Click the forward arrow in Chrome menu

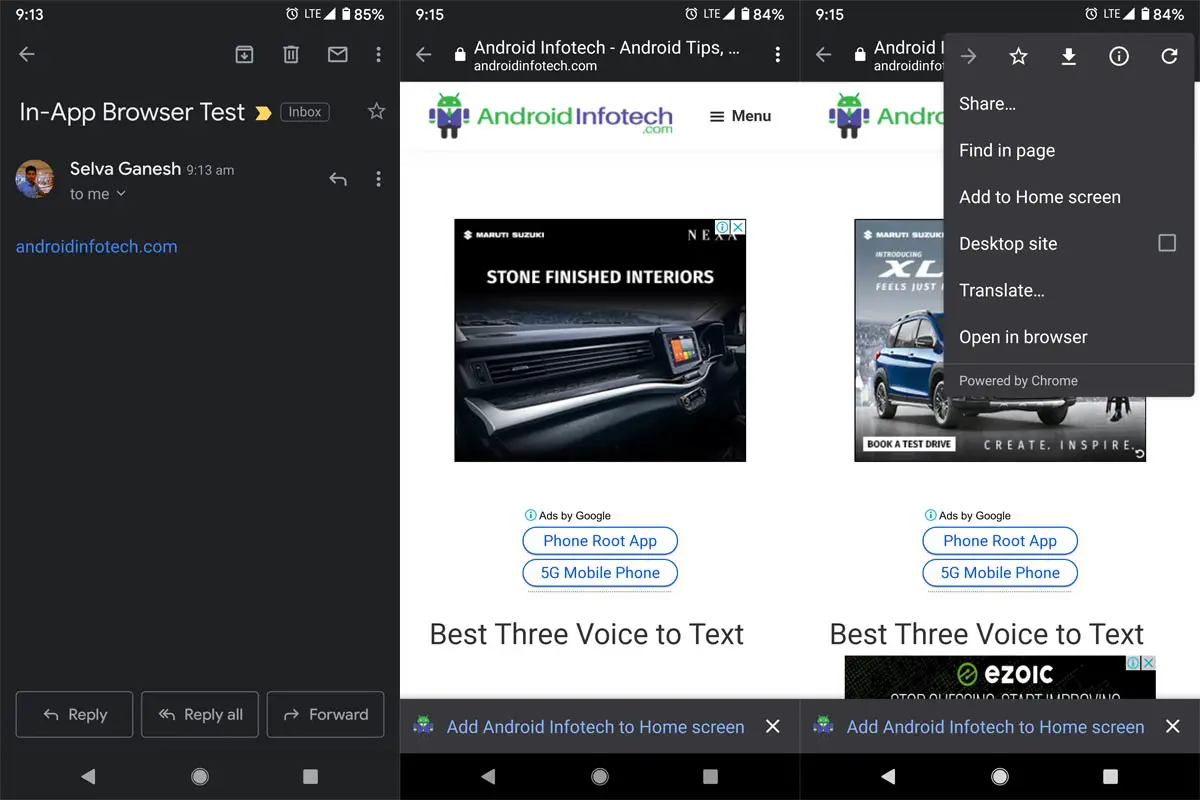(x=968, y=57)
